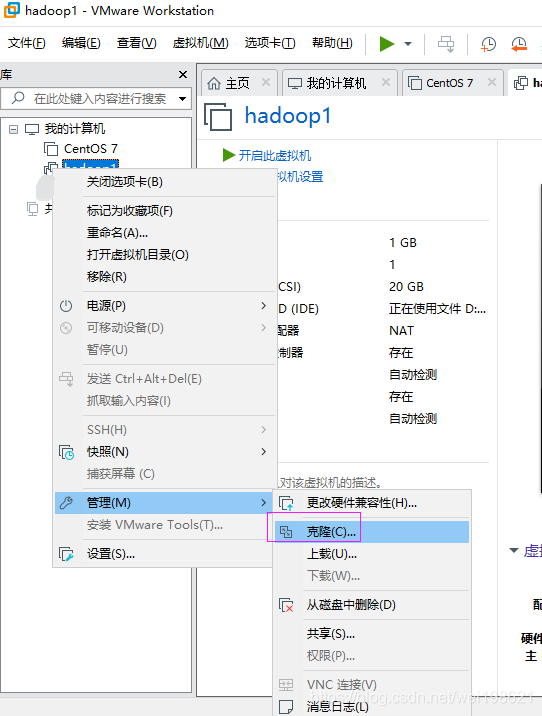Expand the 快照(N) submenu arrow
The height and width of the screenshot is (716, 542).
pos(263,452)
